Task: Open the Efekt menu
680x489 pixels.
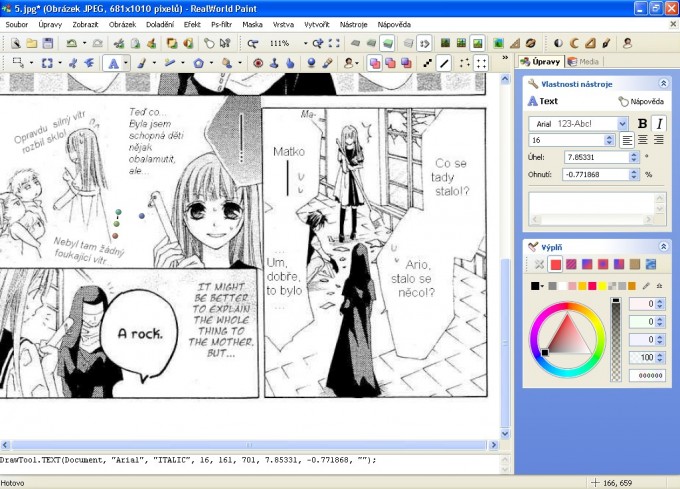Action: coord(192,25)
